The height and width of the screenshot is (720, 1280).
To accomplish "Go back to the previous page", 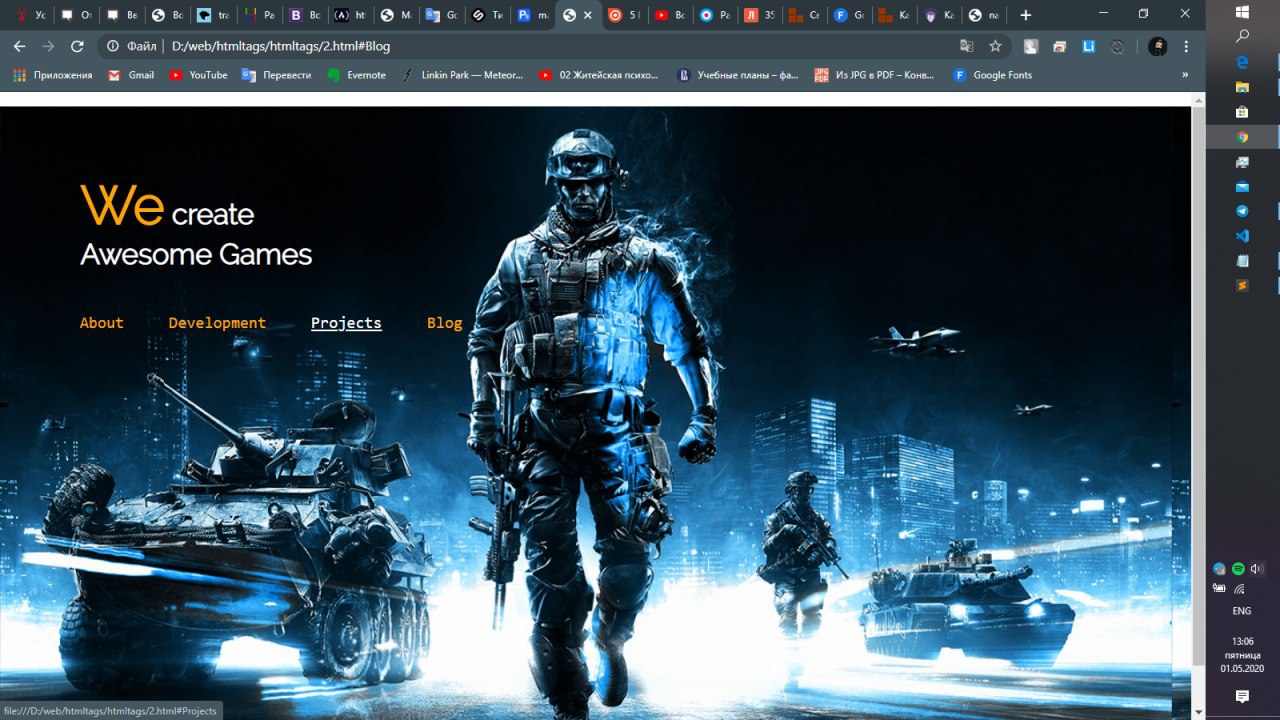I will tap(19, 46).
